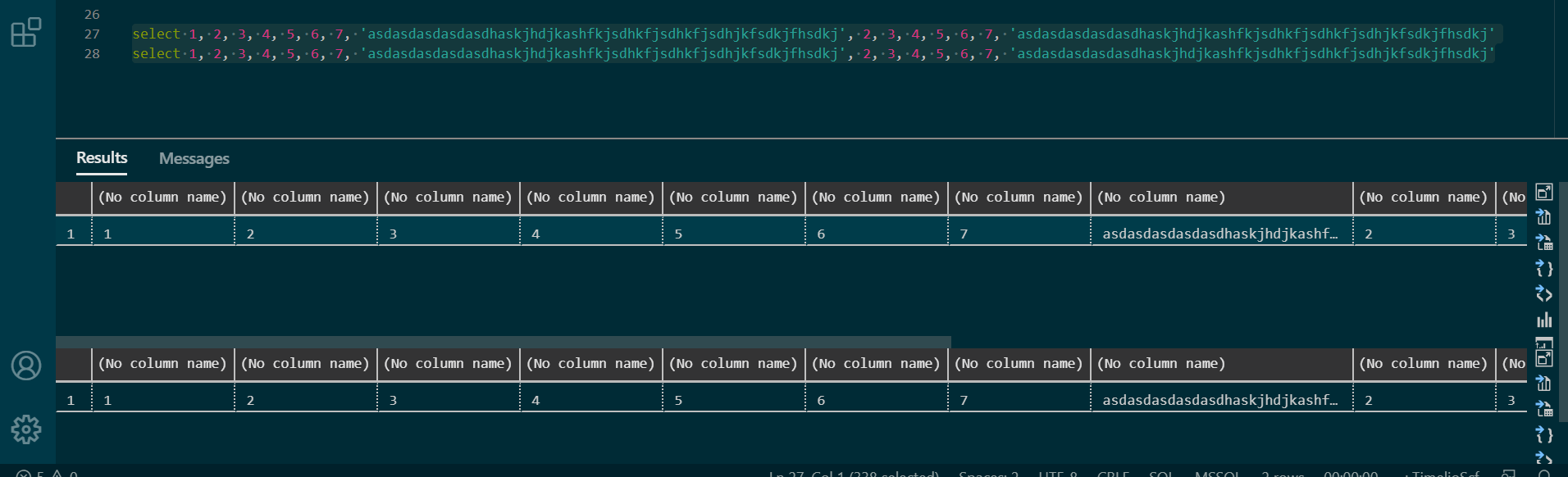Click line number 27 in the editor gutter
The height and width of the screenshot is (477, 1568).
point(92,34)
